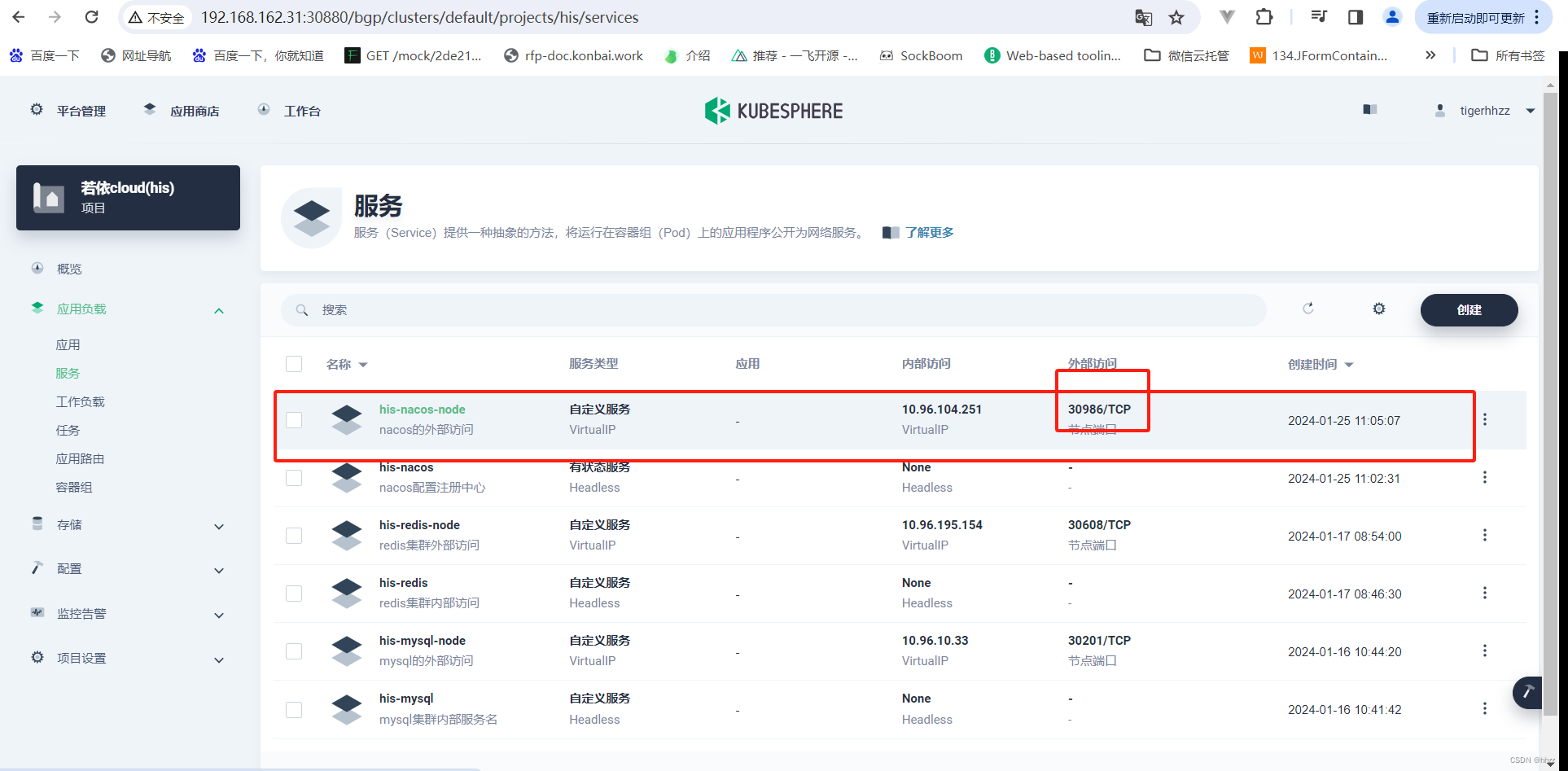Open the SockBoom bookmark
This screenshot has width=1568, height=771.
(921, 55)
